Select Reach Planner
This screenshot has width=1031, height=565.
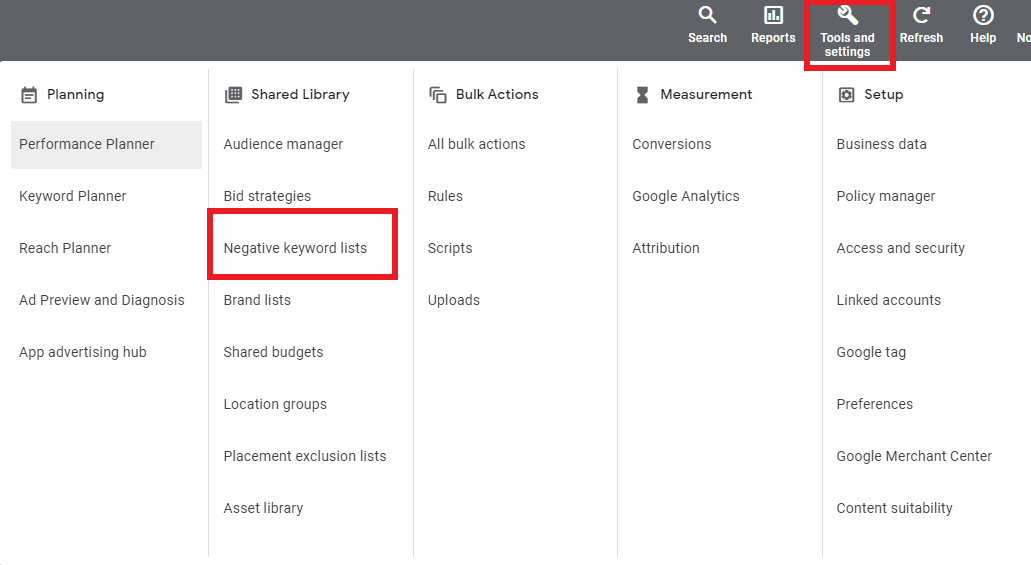65,248
